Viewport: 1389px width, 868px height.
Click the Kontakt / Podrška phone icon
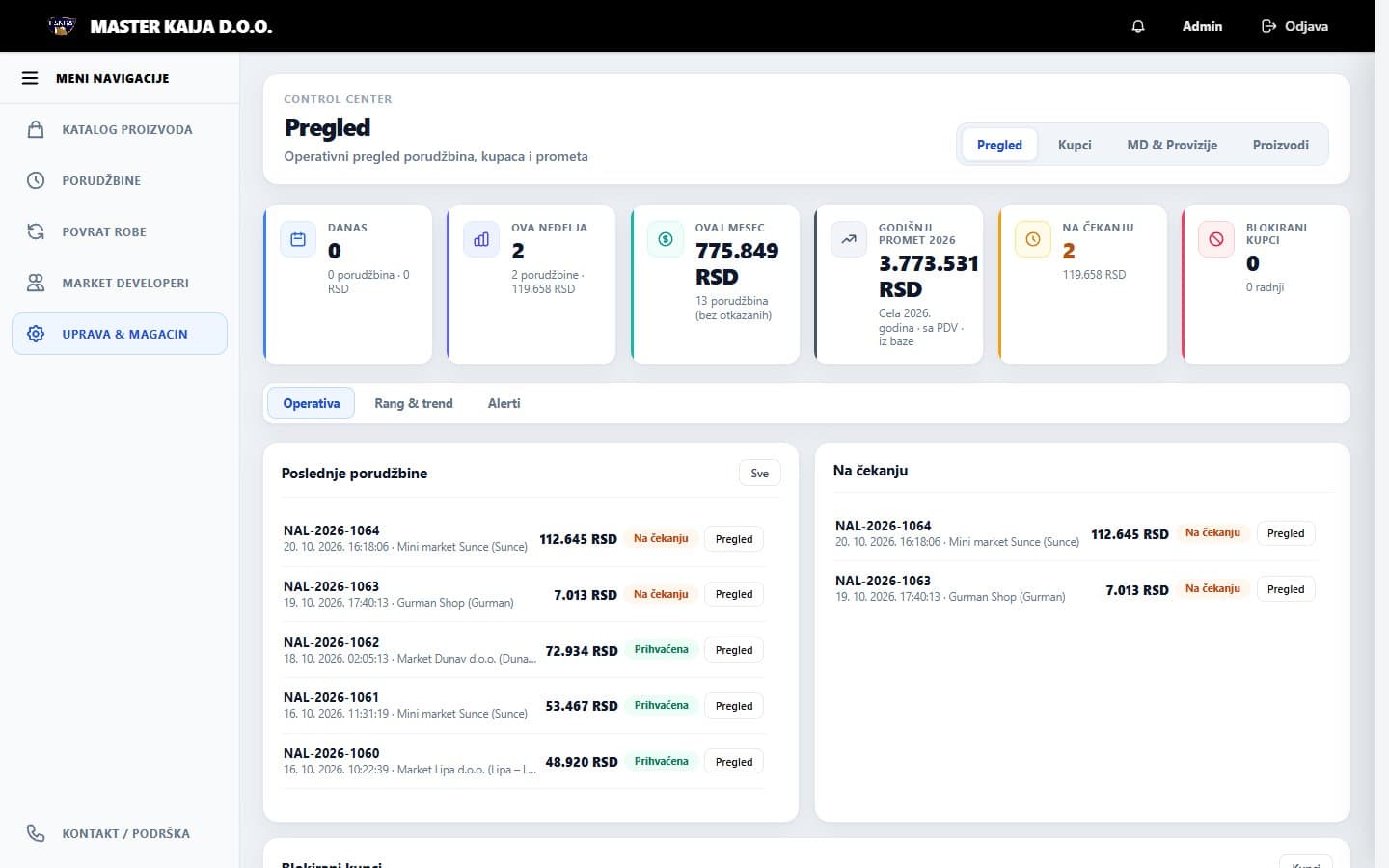tap(36, 833)
